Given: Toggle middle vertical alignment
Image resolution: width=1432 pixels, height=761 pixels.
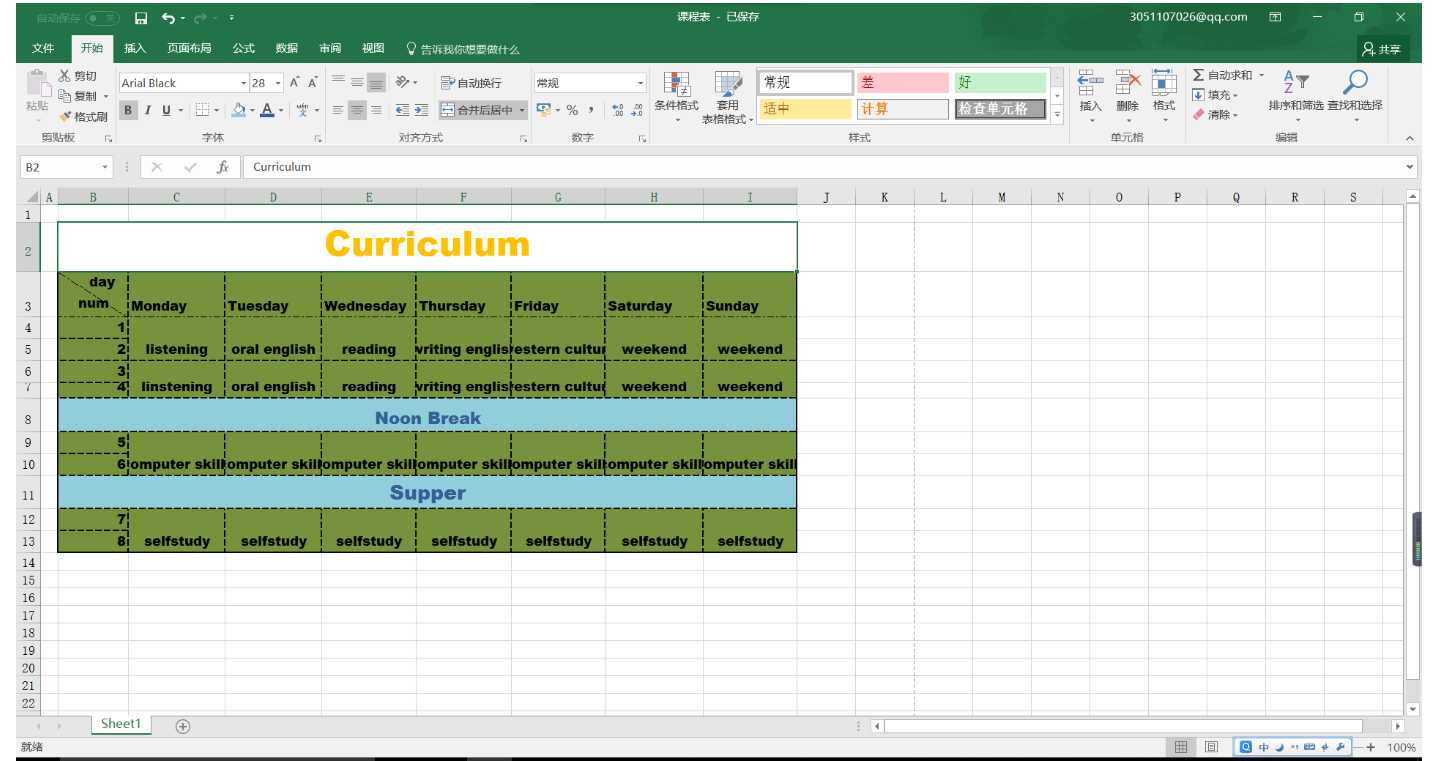Looking at the screenshot, I should point(357,82).
